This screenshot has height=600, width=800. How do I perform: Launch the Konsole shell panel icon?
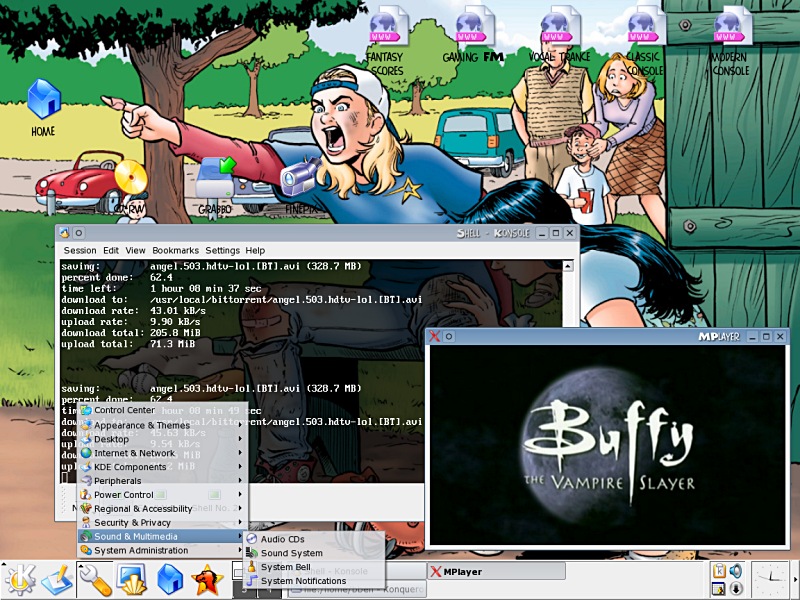[x=132, y=580]
